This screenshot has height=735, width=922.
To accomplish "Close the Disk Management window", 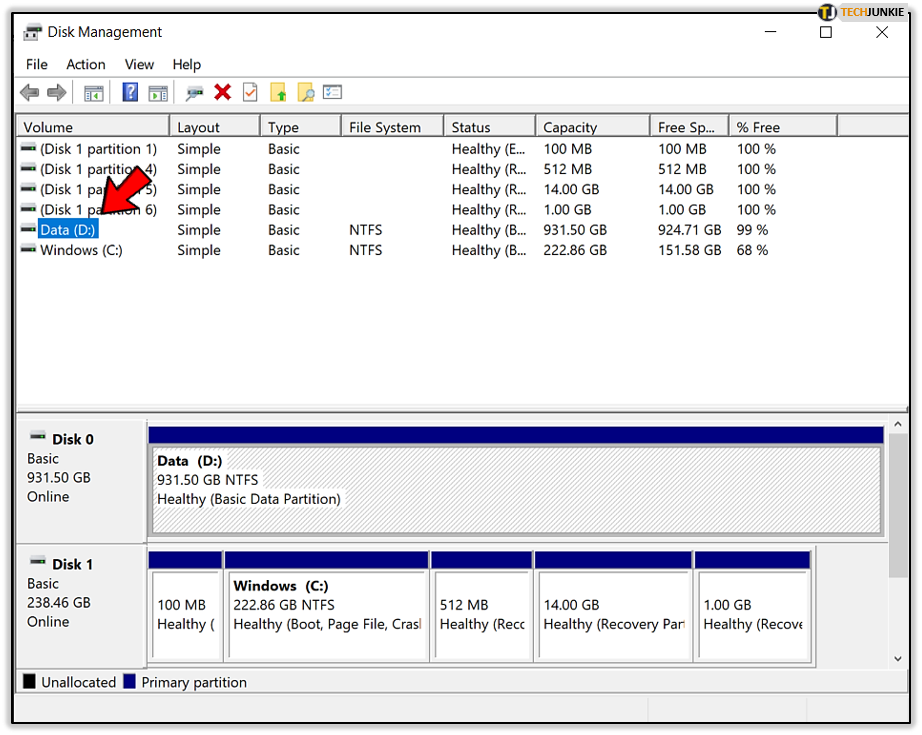I will [x=881, y=32].
